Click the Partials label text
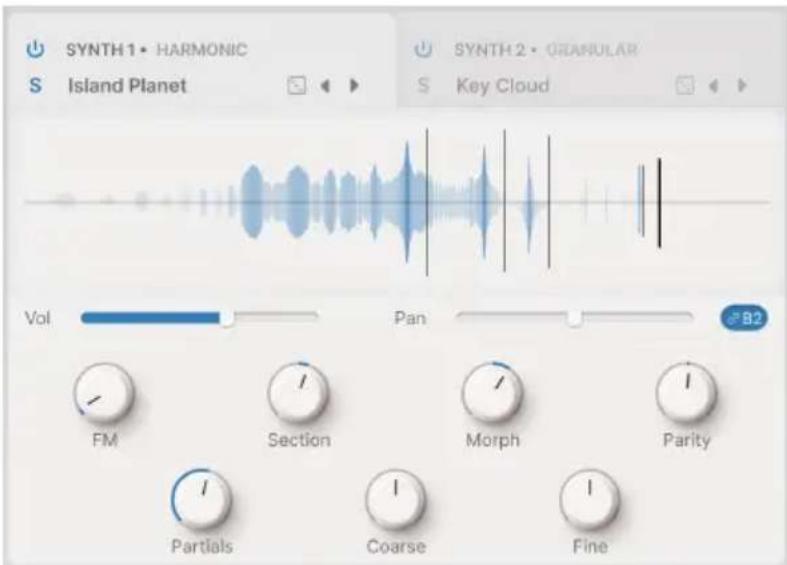The image size is (787, 565). point(202,546)
